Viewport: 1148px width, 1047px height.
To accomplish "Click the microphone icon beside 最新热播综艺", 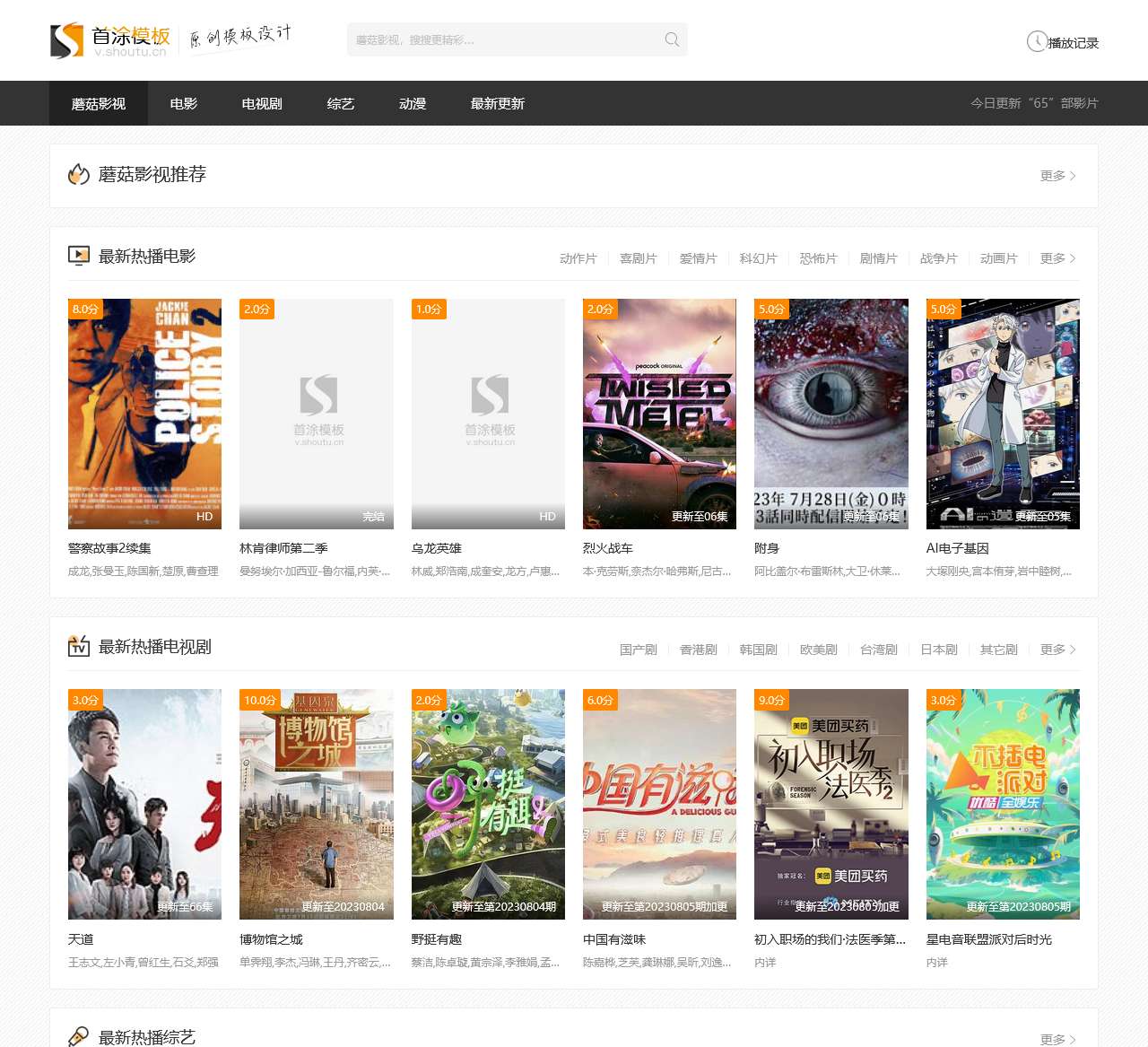I will tap(79, 1036).
